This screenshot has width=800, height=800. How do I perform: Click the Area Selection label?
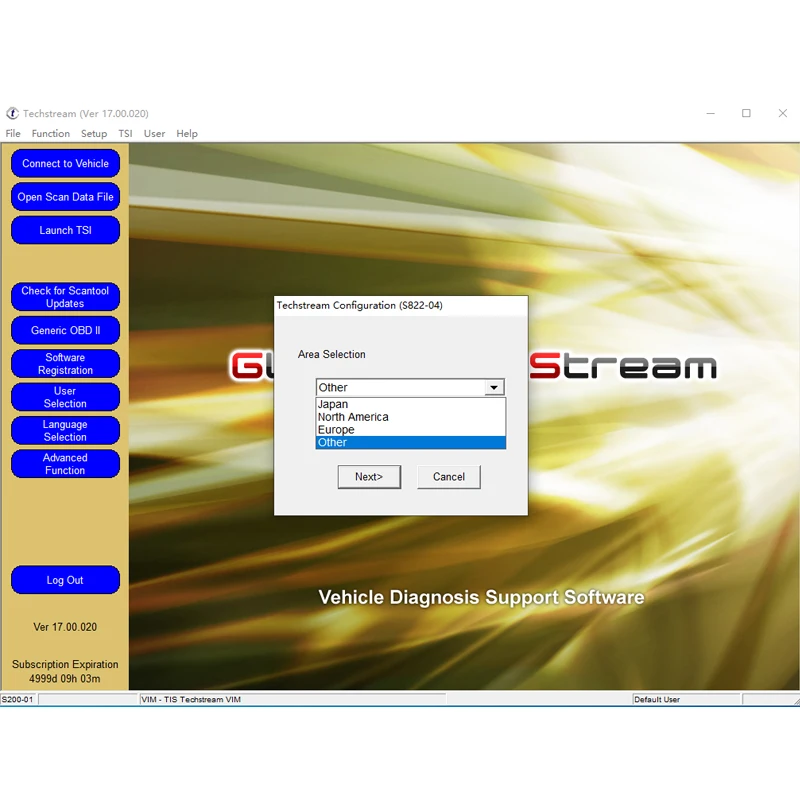coord(332,354)
